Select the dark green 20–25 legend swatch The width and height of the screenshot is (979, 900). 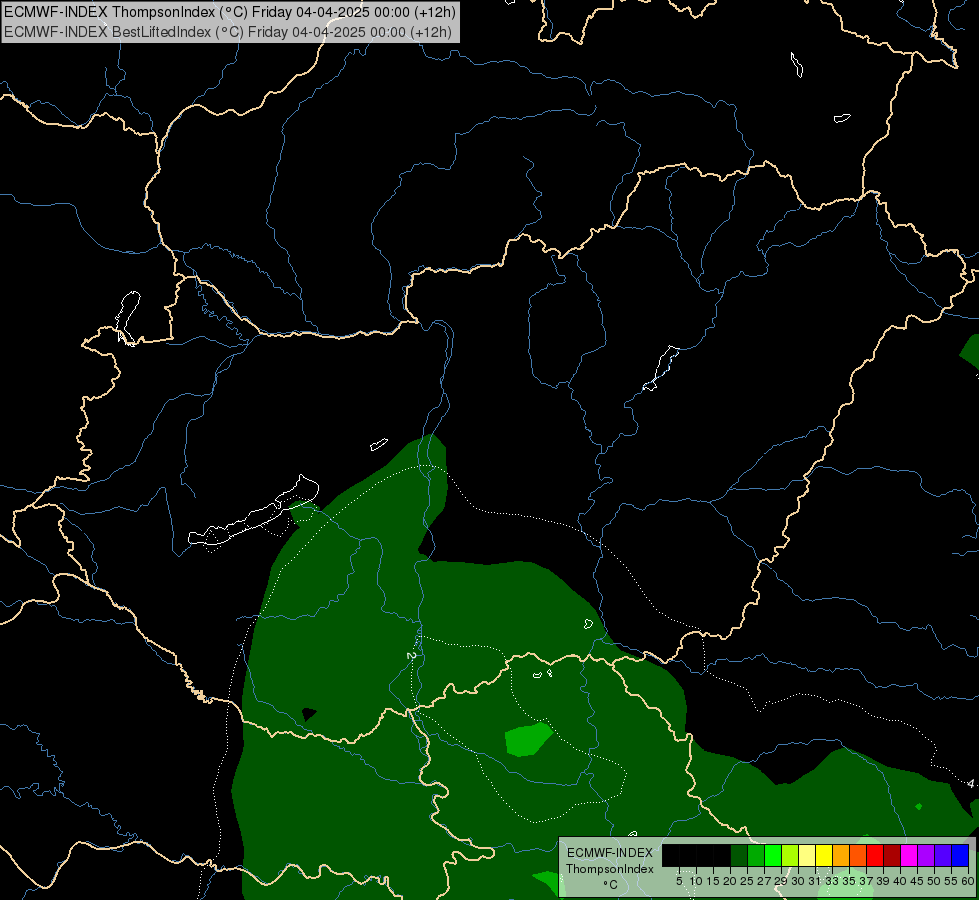(x=739, y=855)
